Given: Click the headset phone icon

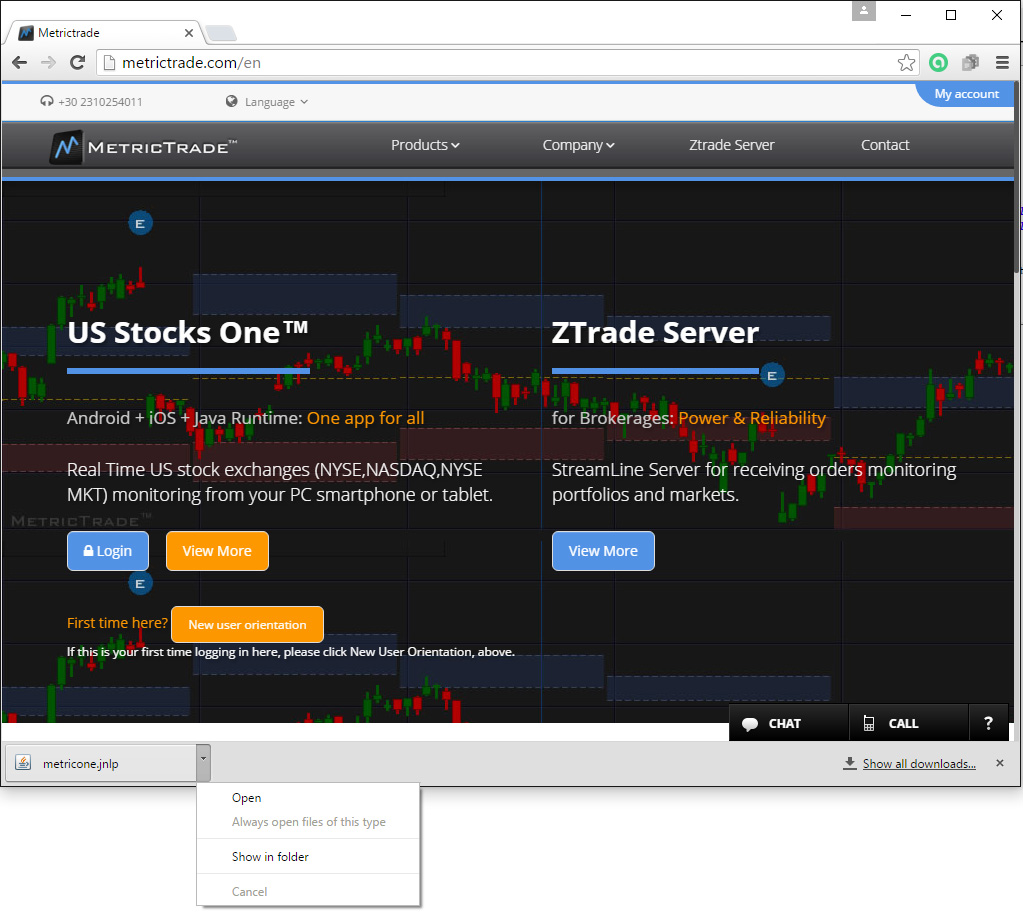Looking at the screenshot, I should (x=46, y=101).
